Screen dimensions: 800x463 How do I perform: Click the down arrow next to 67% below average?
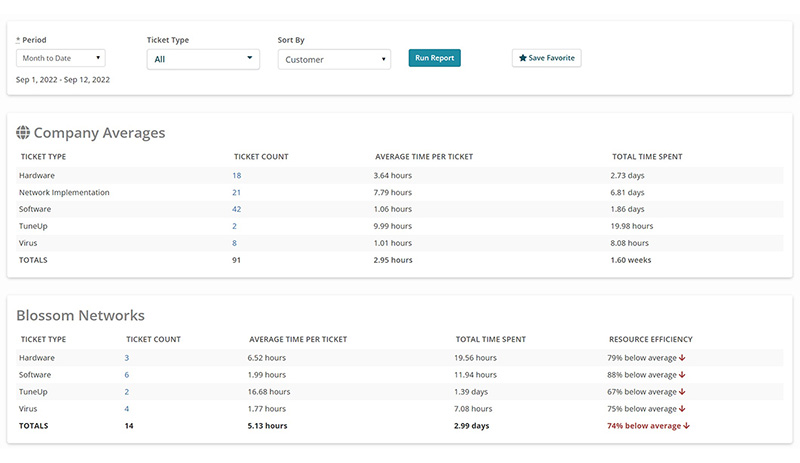click(x=682, y=392)
